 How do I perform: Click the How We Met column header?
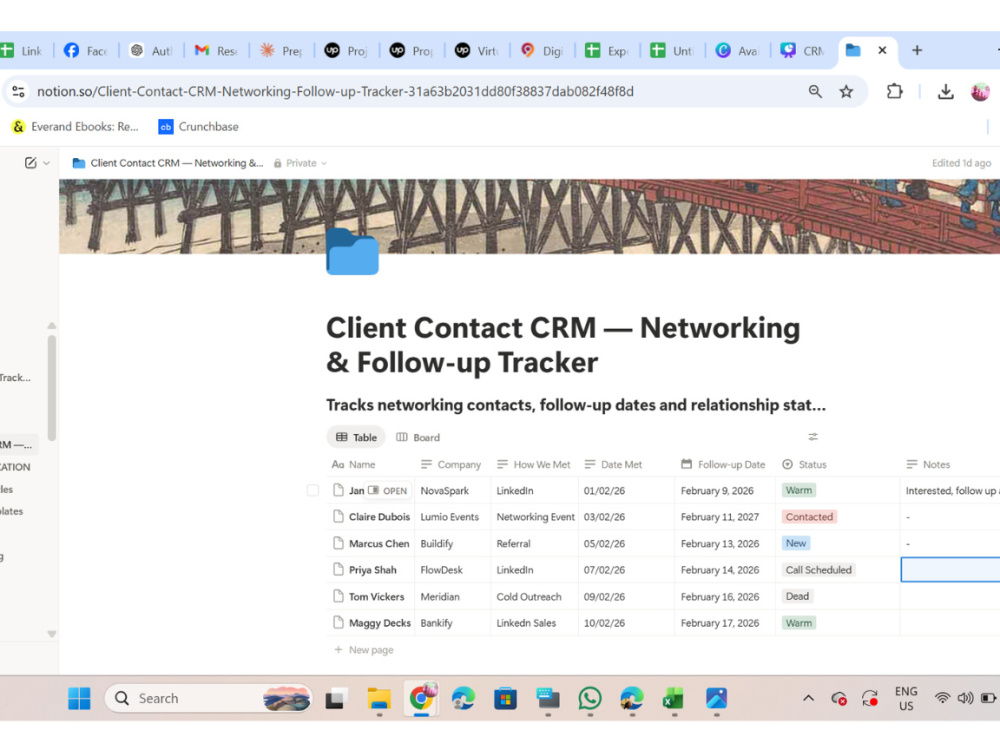[x=534, y=464]
